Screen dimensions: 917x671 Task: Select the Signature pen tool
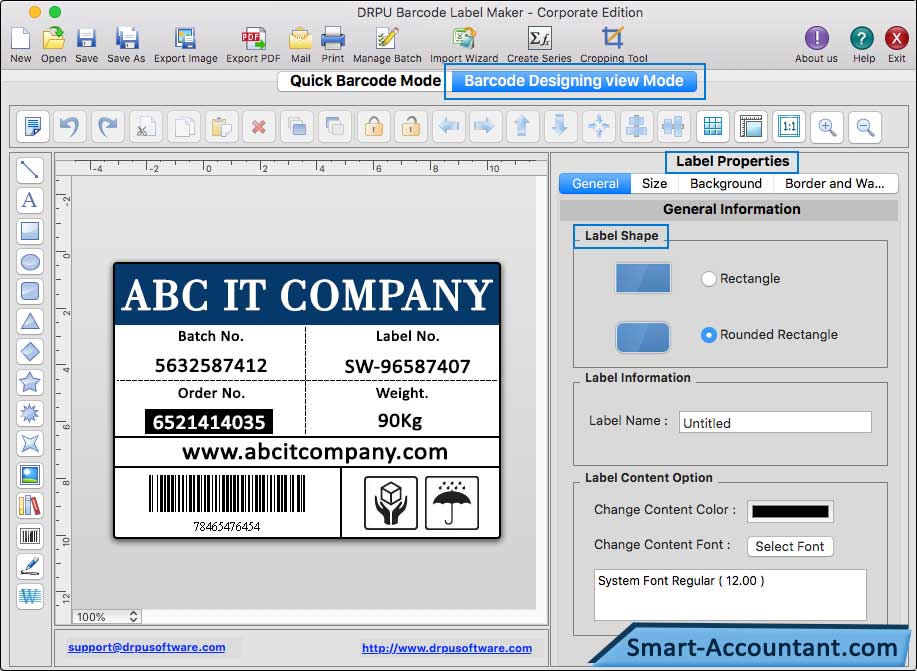point(30,566)
